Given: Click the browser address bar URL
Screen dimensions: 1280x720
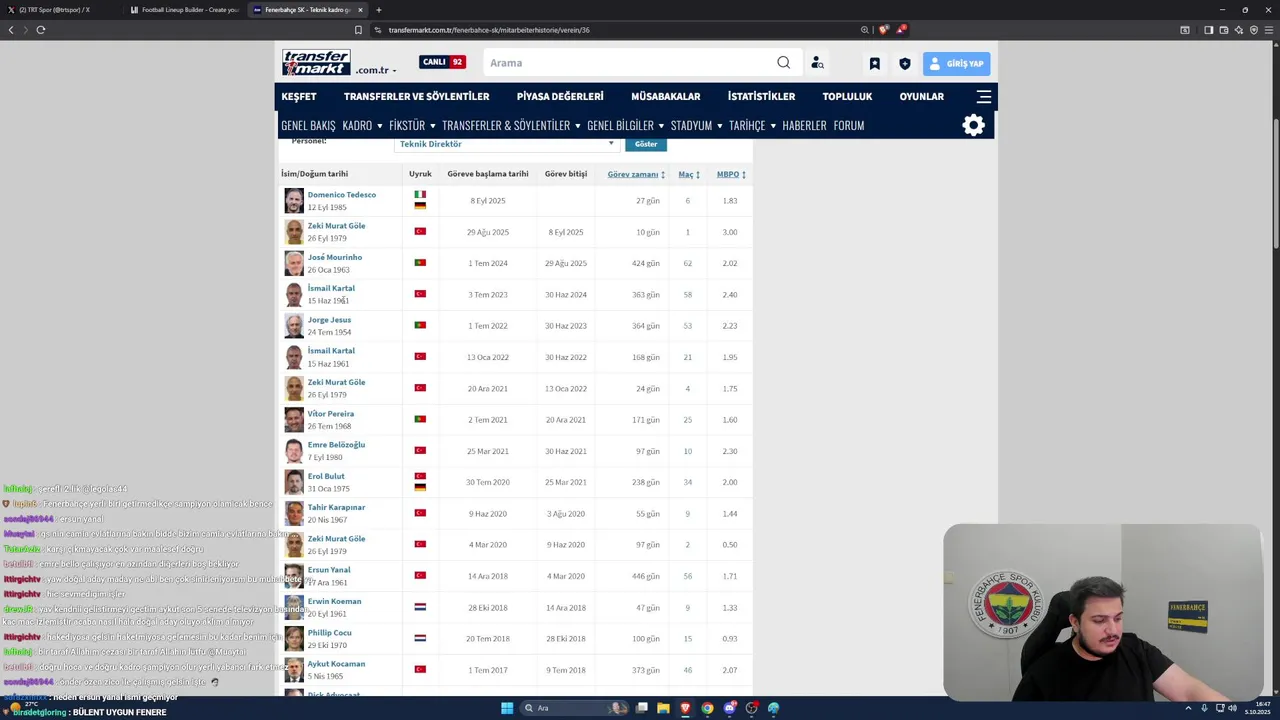Looking at the screenshot, I should [489, 30].
